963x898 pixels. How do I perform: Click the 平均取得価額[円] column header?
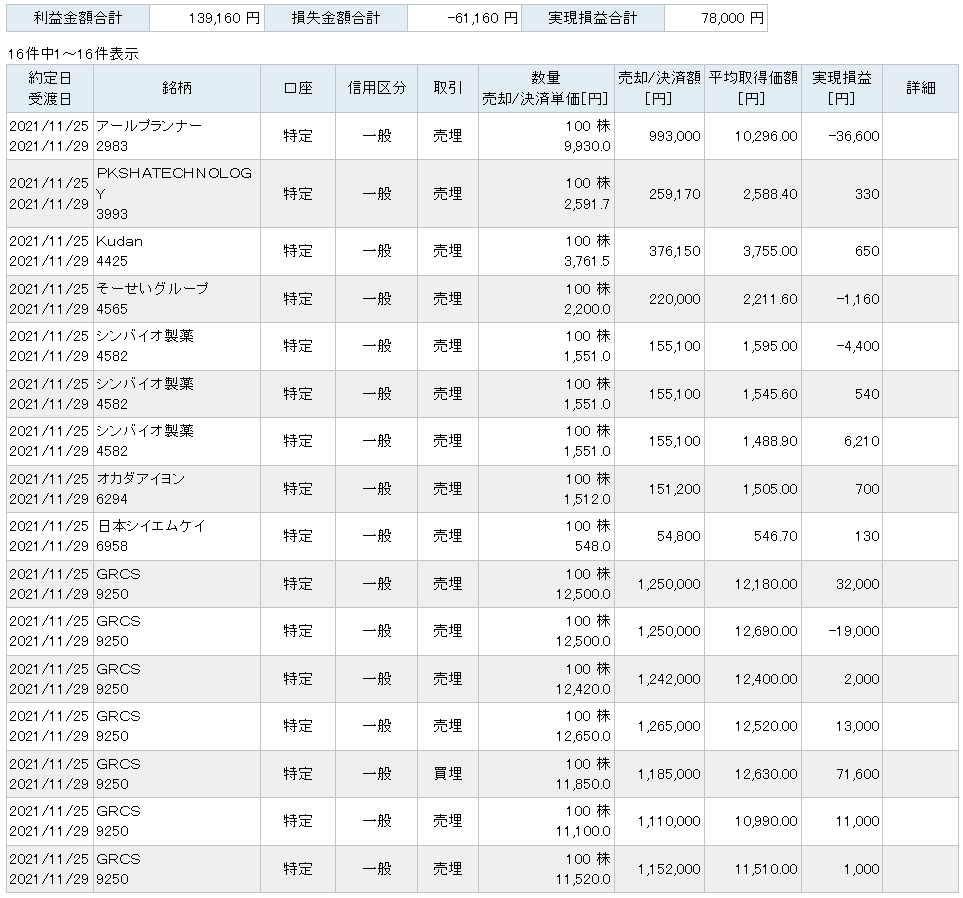[x=753, y=88]
